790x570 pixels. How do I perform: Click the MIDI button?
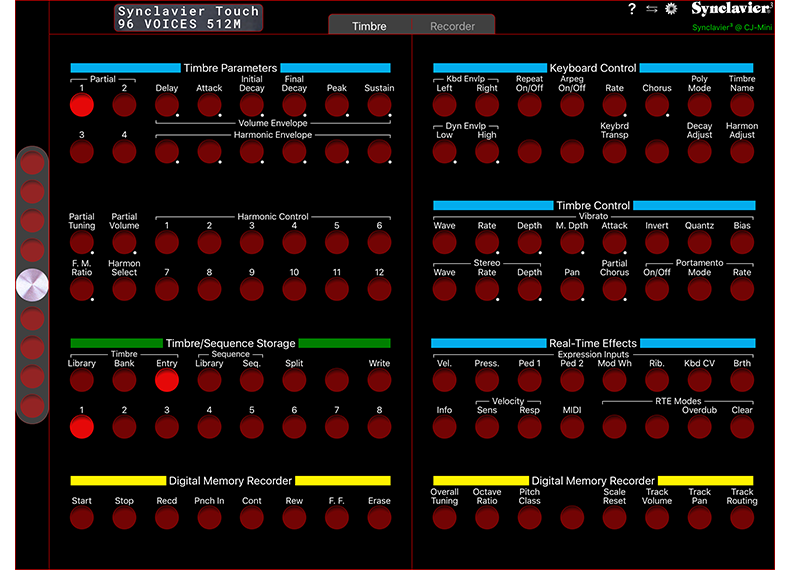pyautogui.click(x=572, y=427)
